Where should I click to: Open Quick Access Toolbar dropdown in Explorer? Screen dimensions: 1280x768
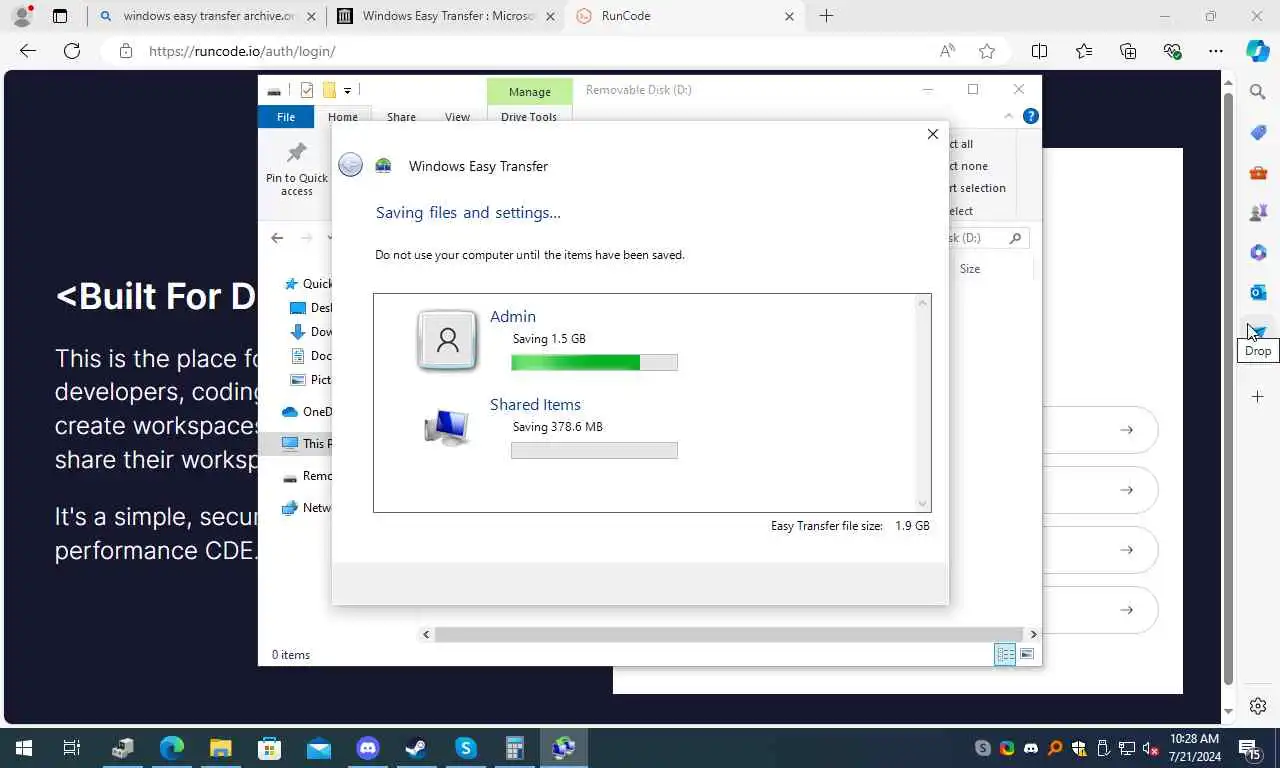(x=347, y=90)
